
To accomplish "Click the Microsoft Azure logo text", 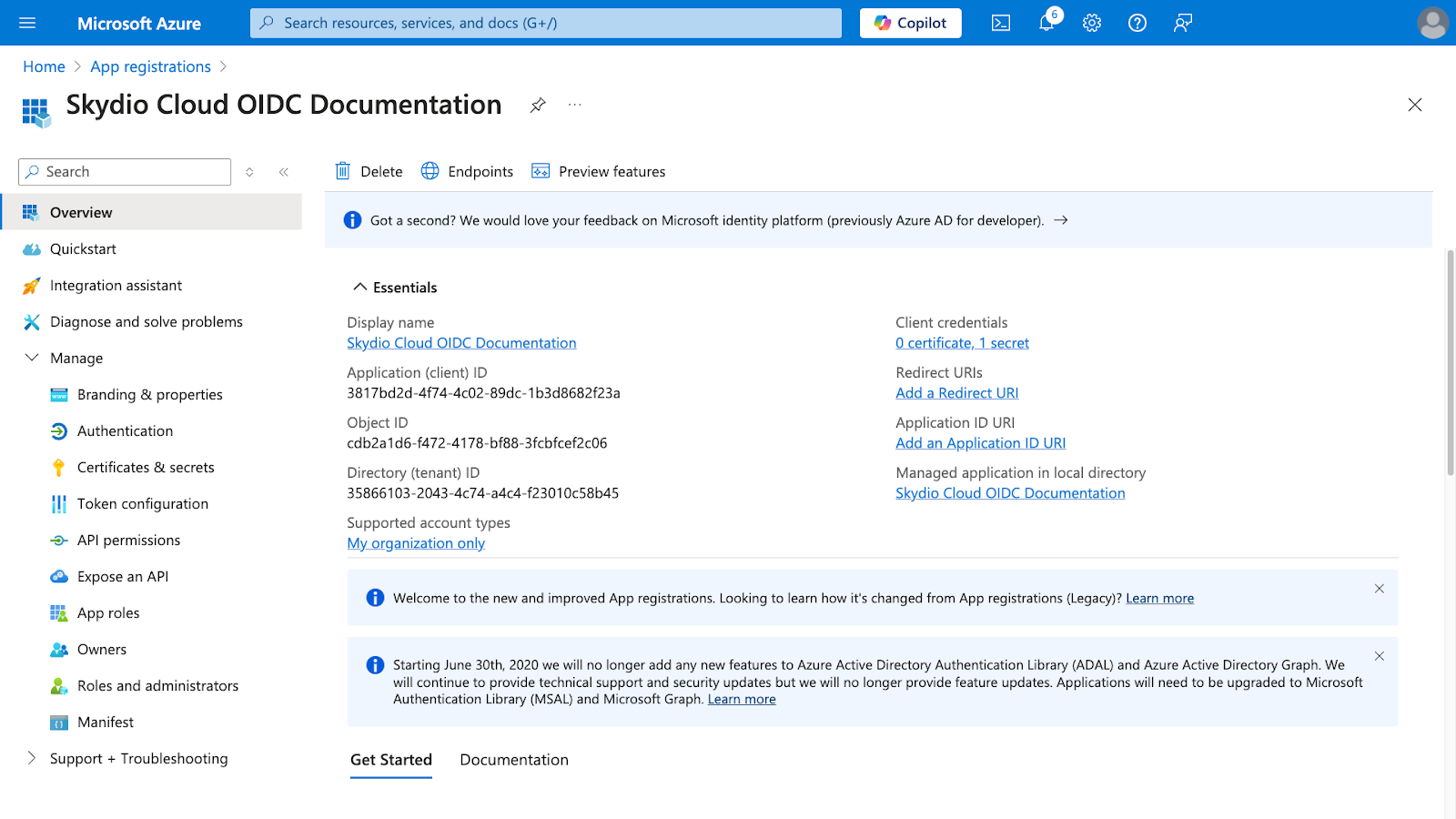I will click(139, 24).
